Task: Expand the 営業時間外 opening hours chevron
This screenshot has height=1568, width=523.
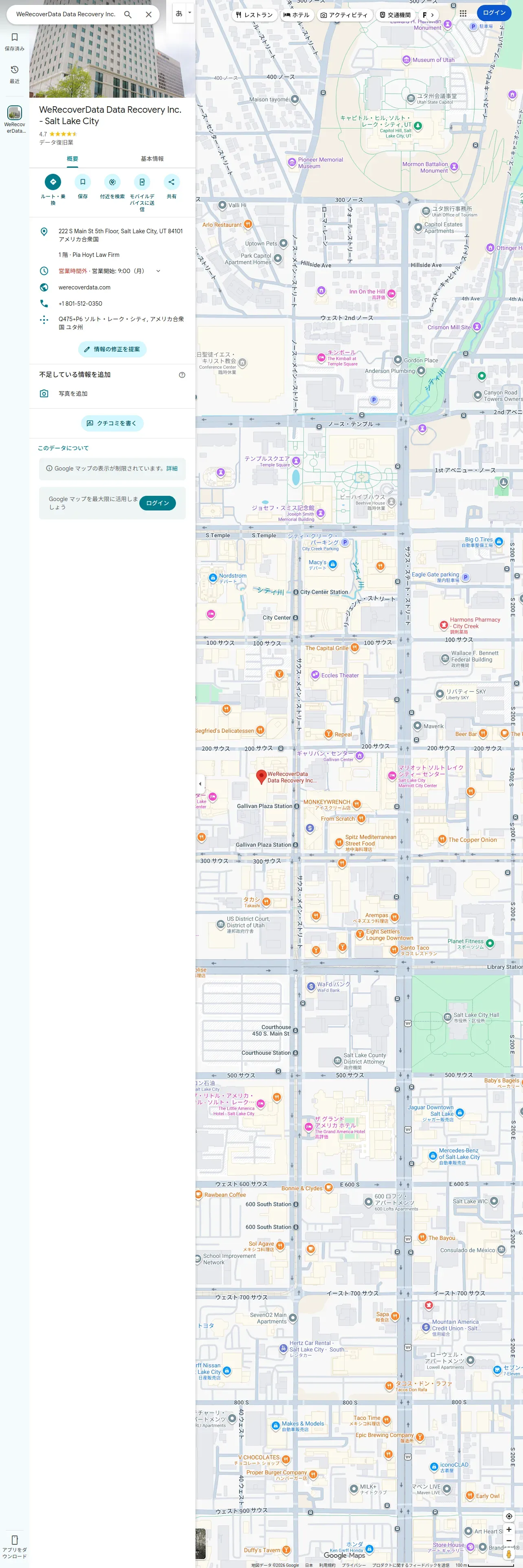Action: 158,271
